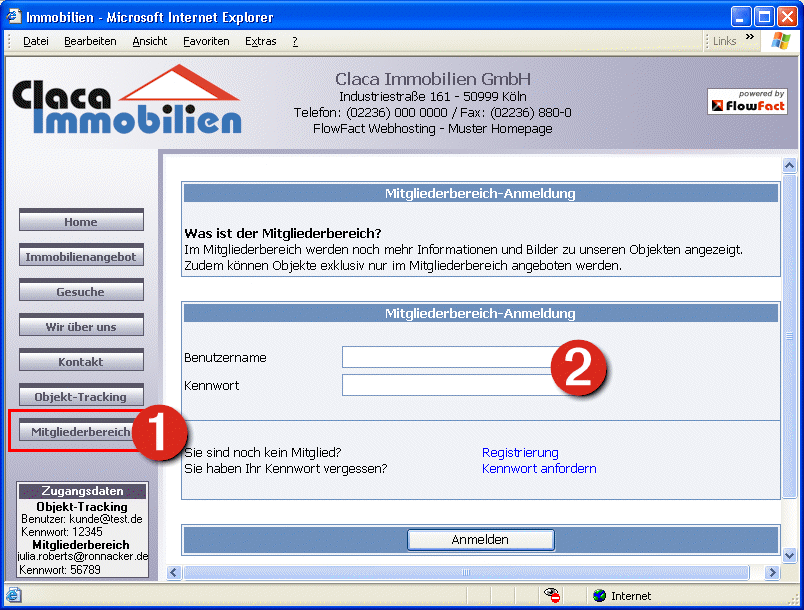Image resolution: width=804 pixels, height=610 pixels.
Task: Click the vertical scrollbar thumb
Action: [x=789, y=336]
